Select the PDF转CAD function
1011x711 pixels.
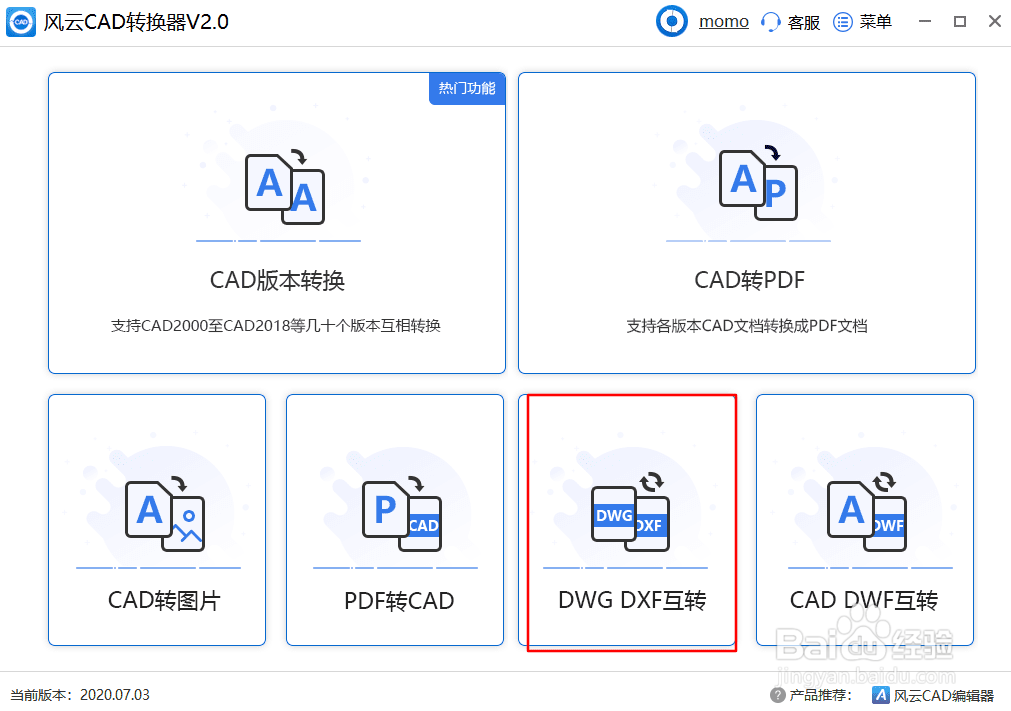pos(394,520)
